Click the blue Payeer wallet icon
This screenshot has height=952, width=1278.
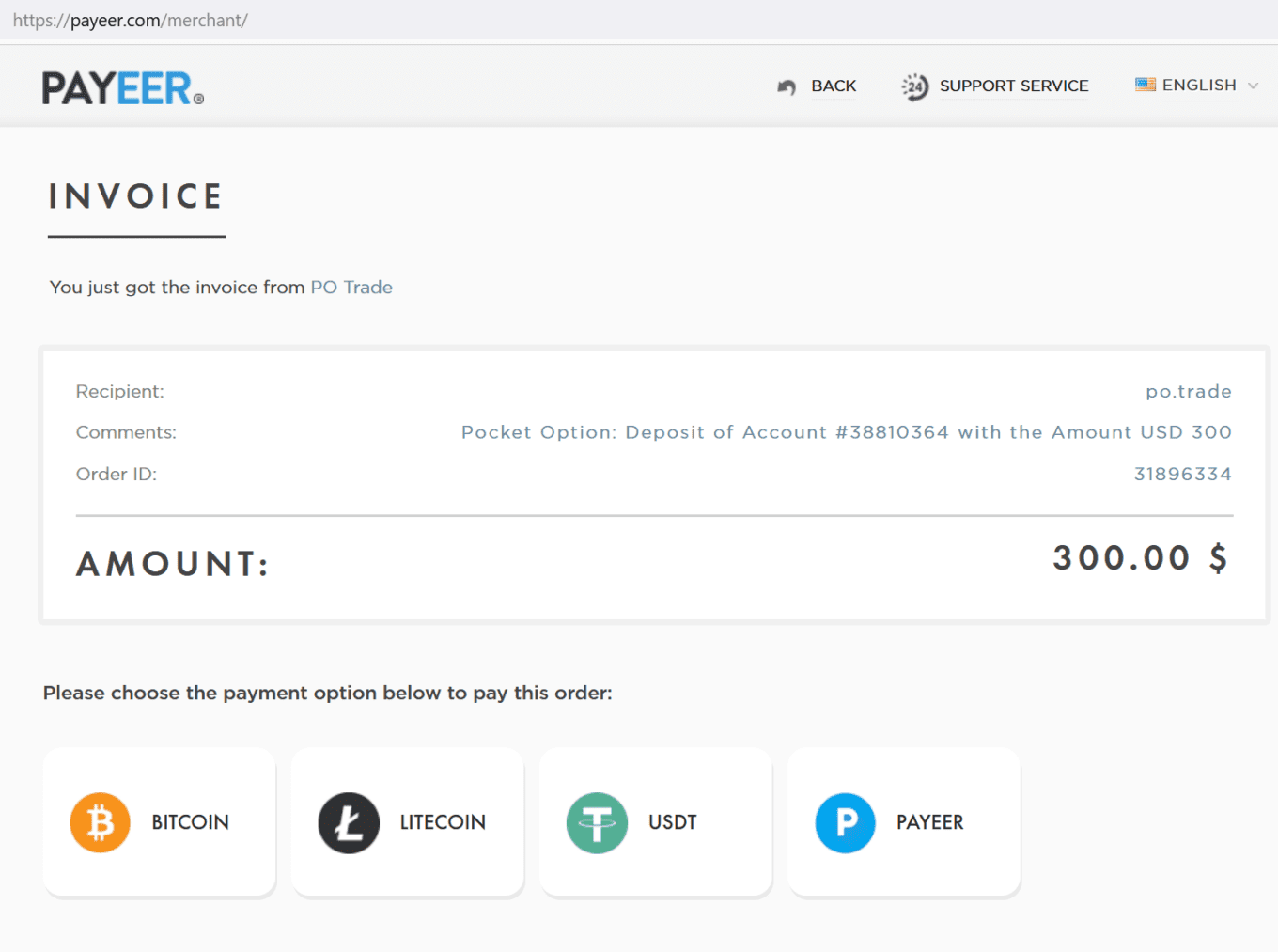coord(845,822)
